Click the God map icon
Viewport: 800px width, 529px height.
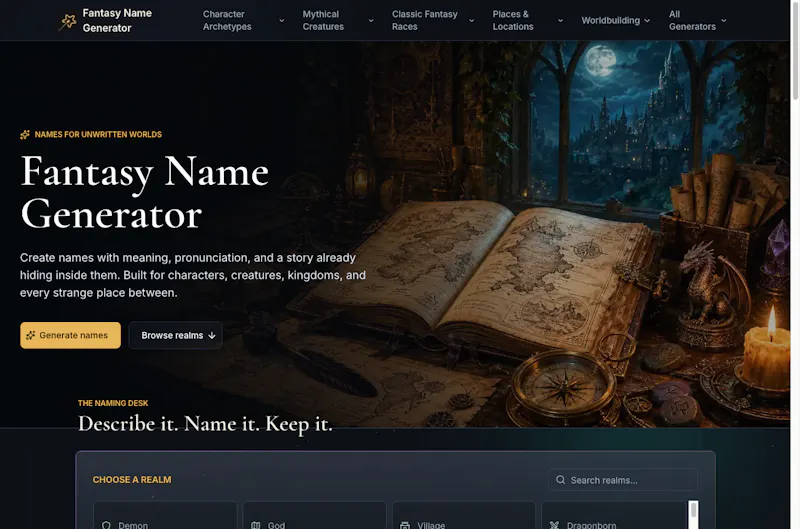coord(256,525)
